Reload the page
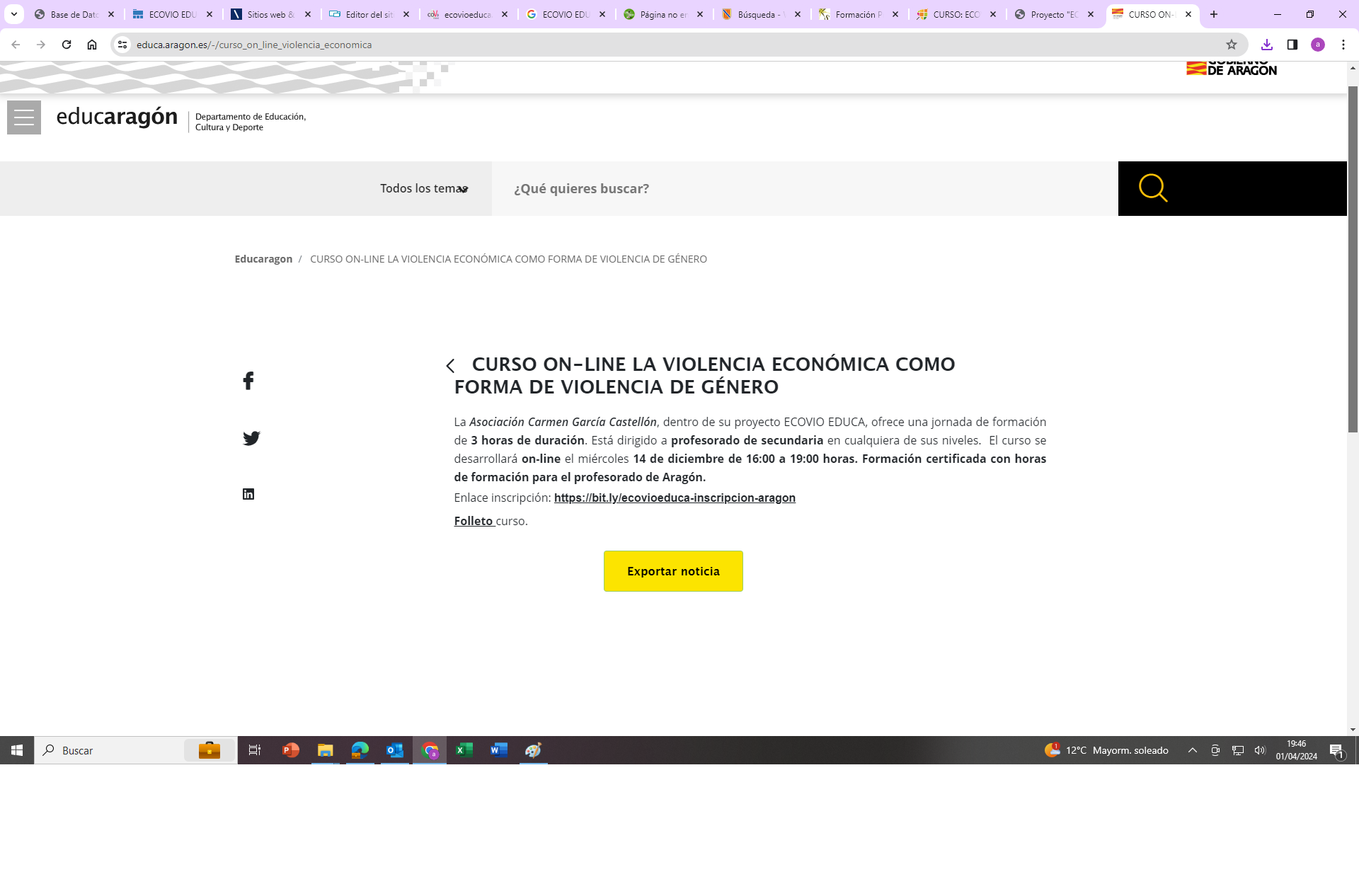 point(67,45)
